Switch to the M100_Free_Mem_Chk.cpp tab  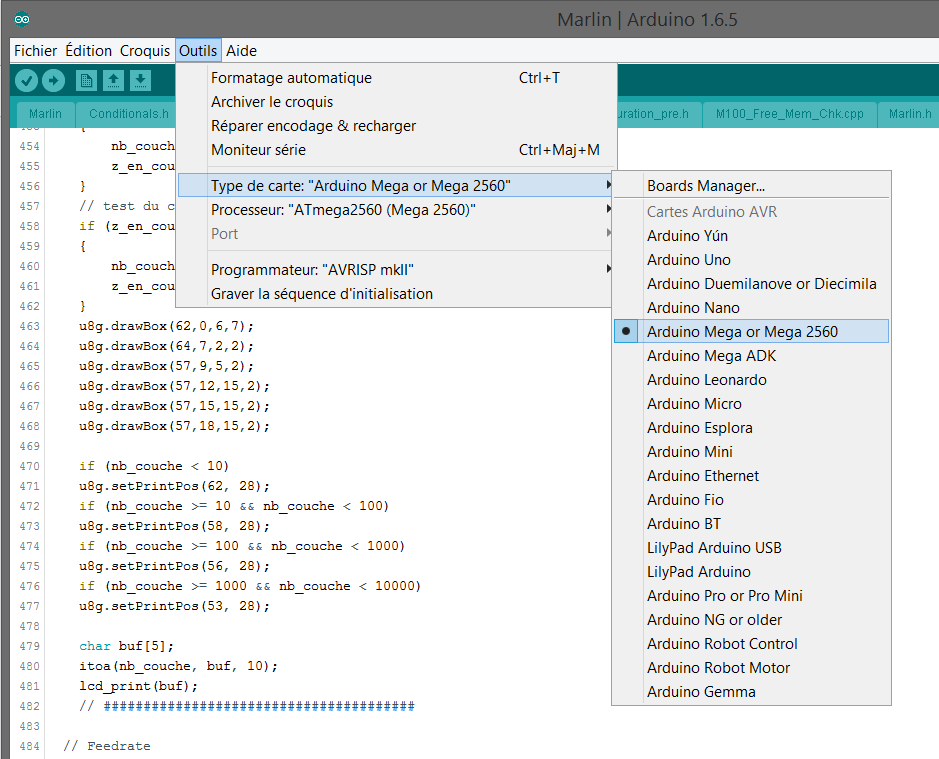pyautogui.click(x=789, y=114)
